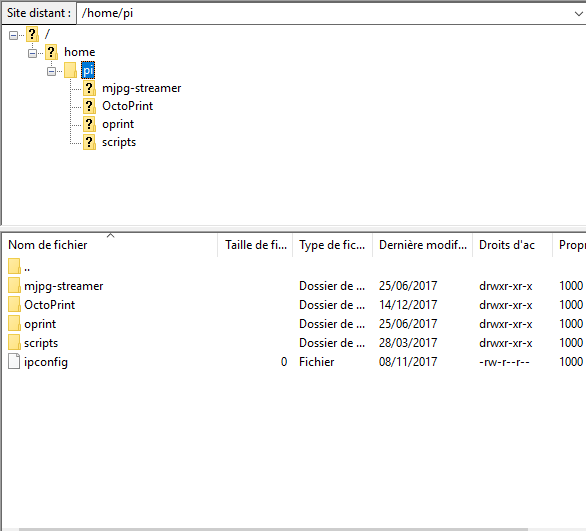This screenshot has height=531, width=586.
Task: Select oprint in the directory tree
Action: coord(118,124)
